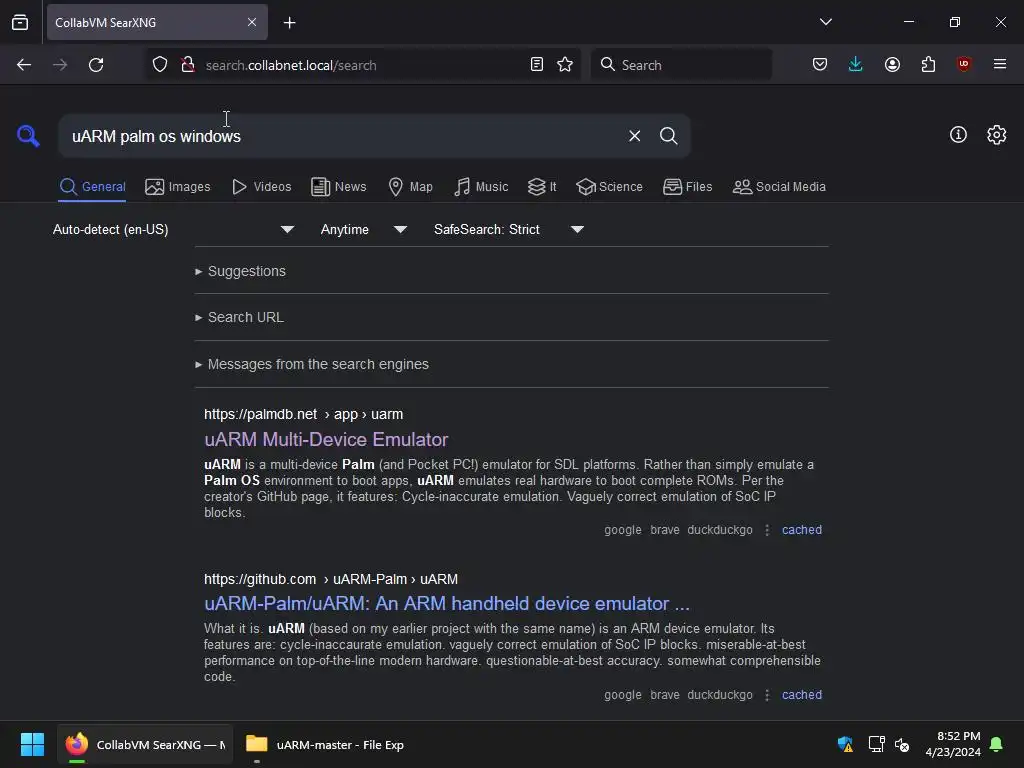
Task: Open the options dots for github result
Action: pos(767,695)
